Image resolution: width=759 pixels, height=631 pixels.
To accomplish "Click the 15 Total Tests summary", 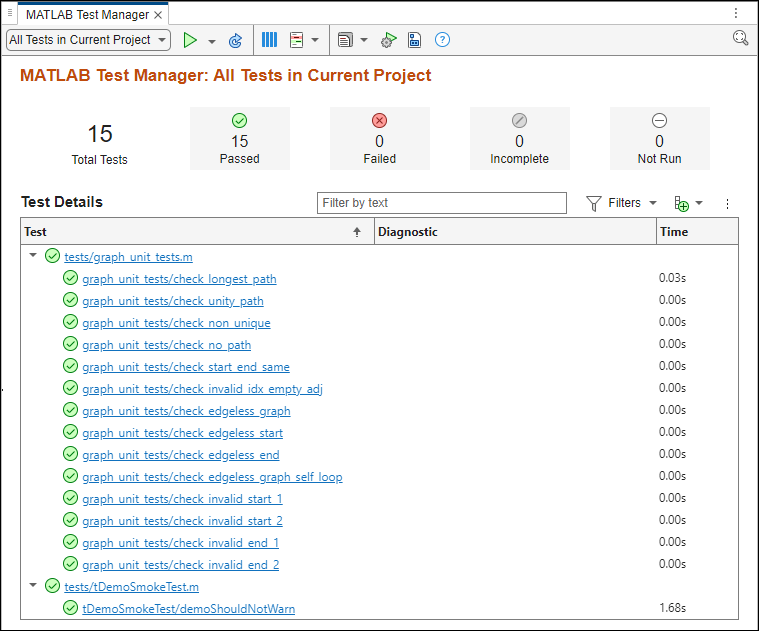I will point(100,143).
